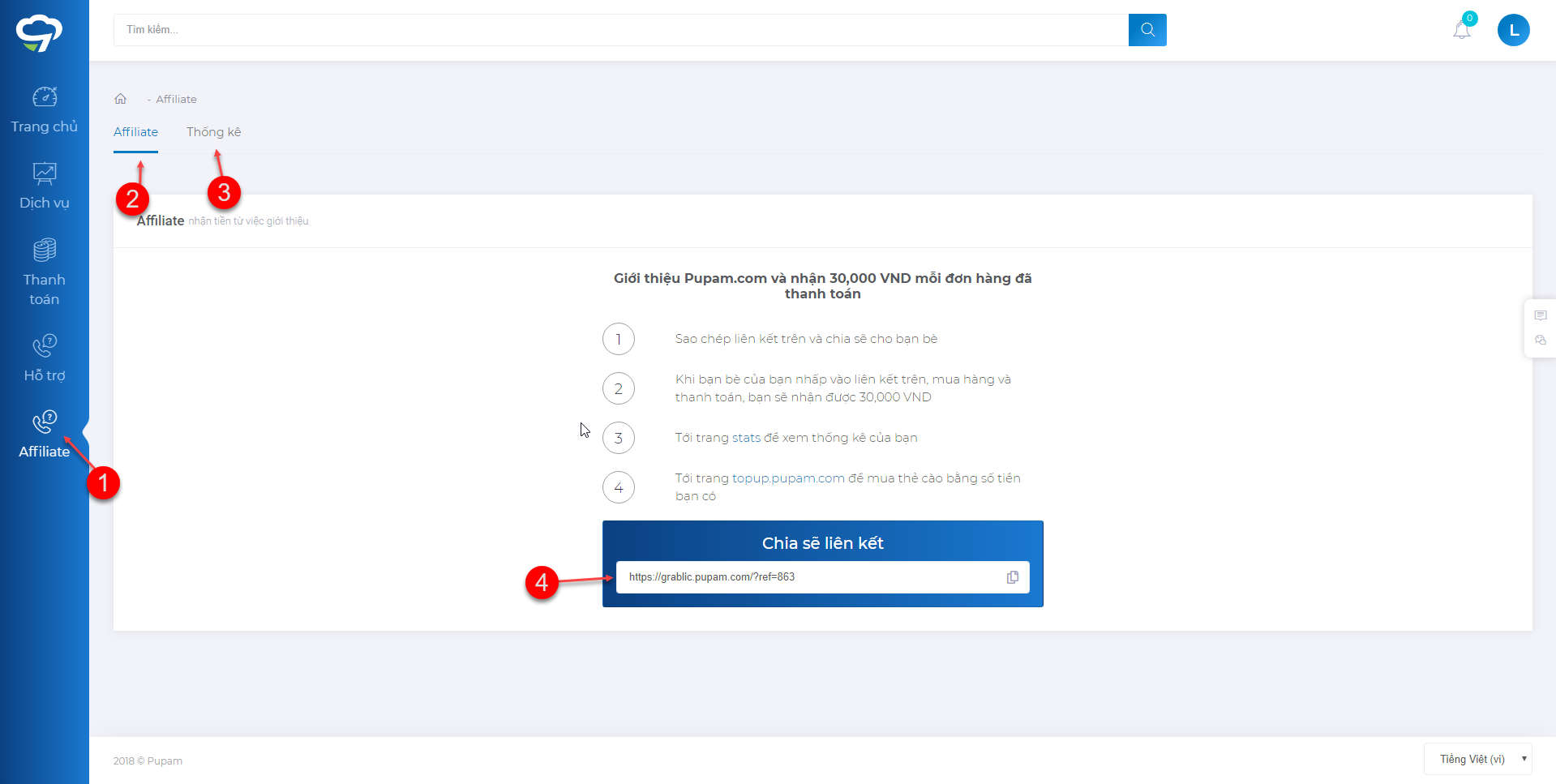This screenshot has width=1556, height=784.
Task: Switch to the Thống kê tab
Action: pos(213,132)
